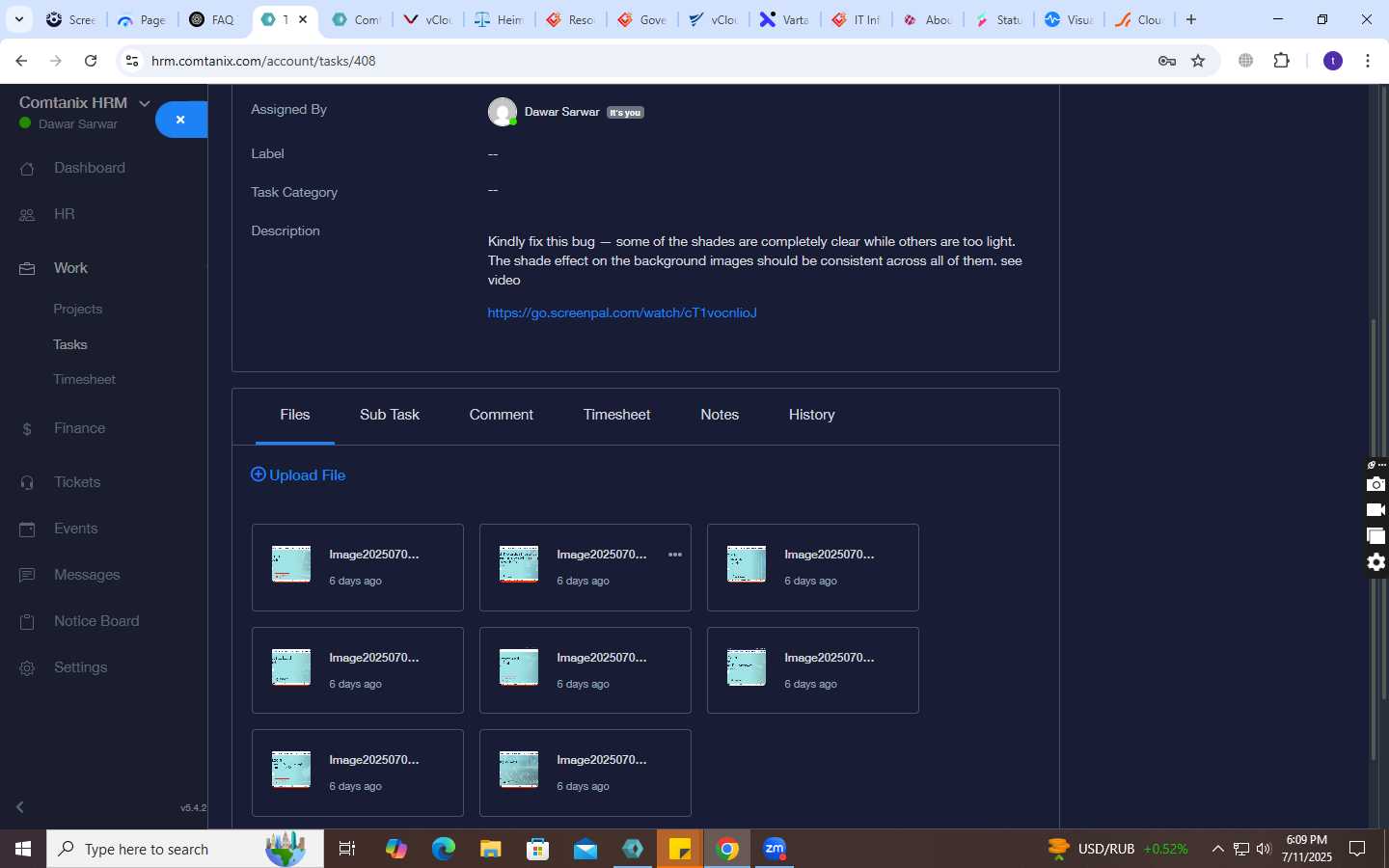This screenshot has width=1389, height=868.
Task: Open the Settings gear in the sidebar
Action: tap(27, 668)
